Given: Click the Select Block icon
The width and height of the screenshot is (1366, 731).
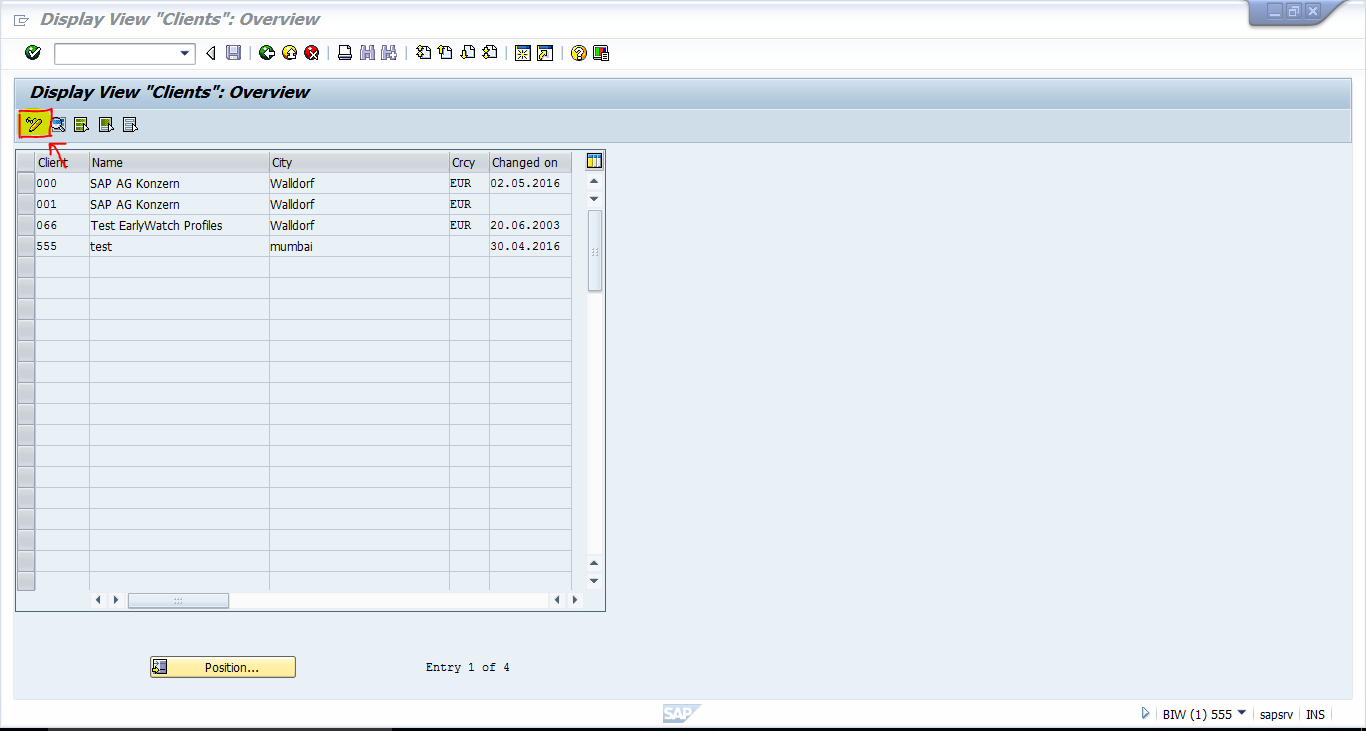Looking at the screenshot, I should pyautogui.click(x=105, y=125).
